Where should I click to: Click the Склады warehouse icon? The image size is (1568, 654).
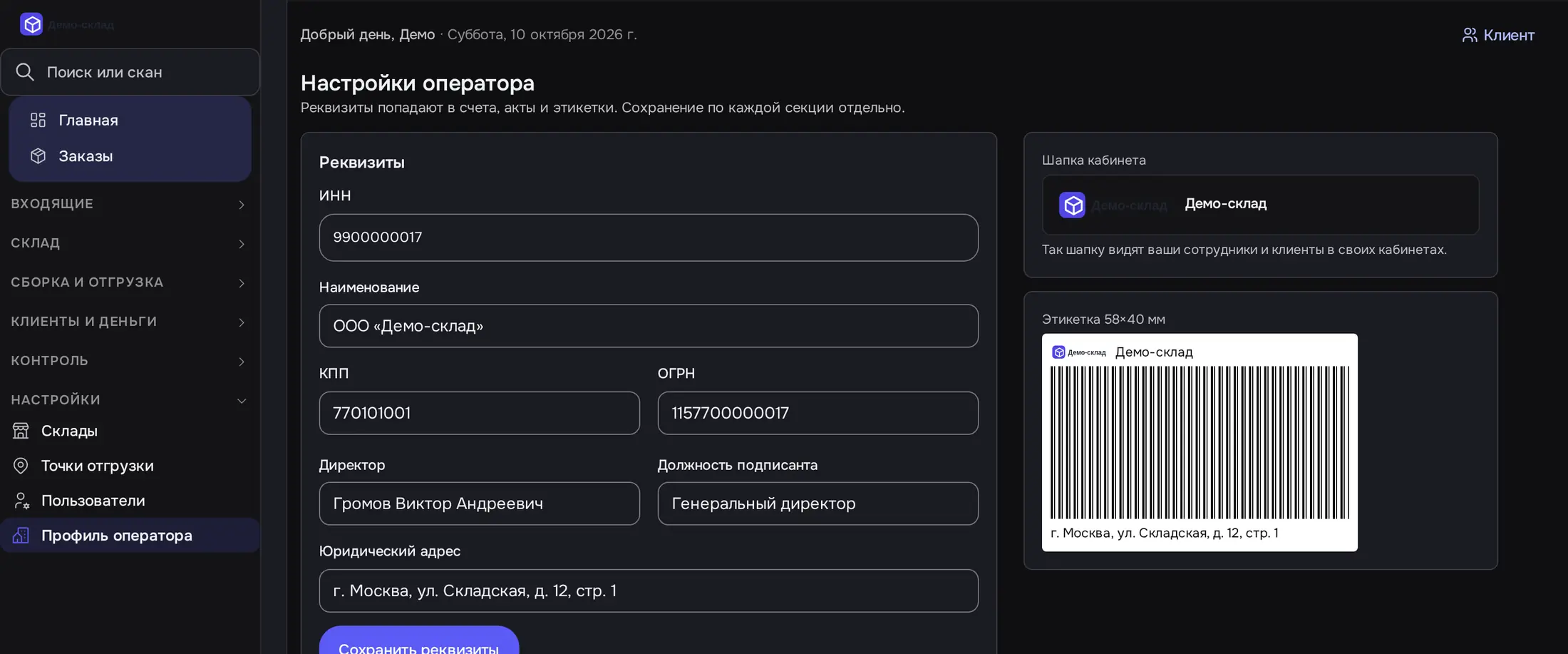(x=21, y=431)
